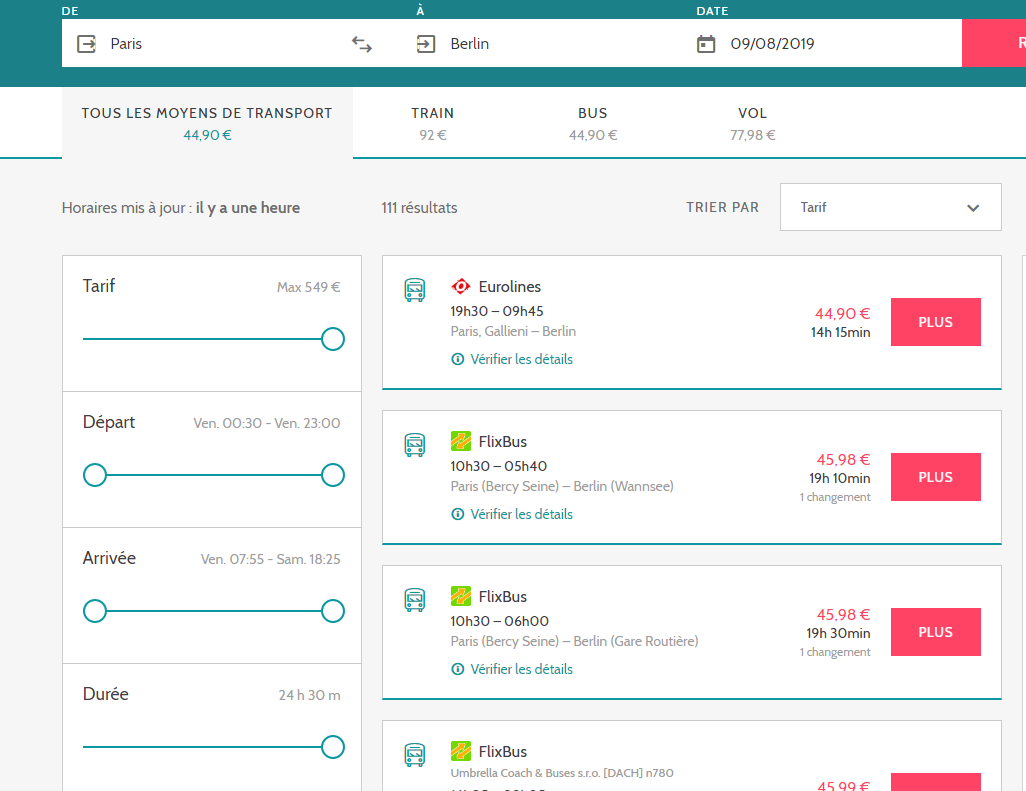Click the Eurolines red logo icon
This screenshot has height=791, width=1026.
click(461, 287)
